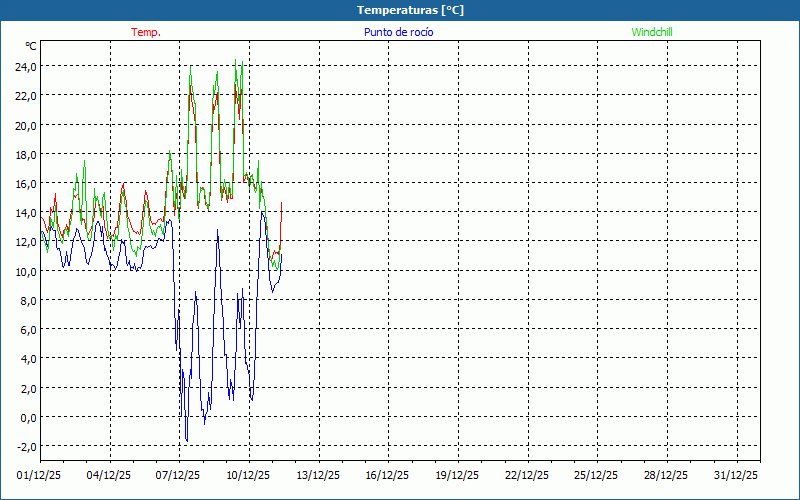The image size is (800, 500).
Task: Click the 31/12/25 date label
Action: (x=736, y=476)
